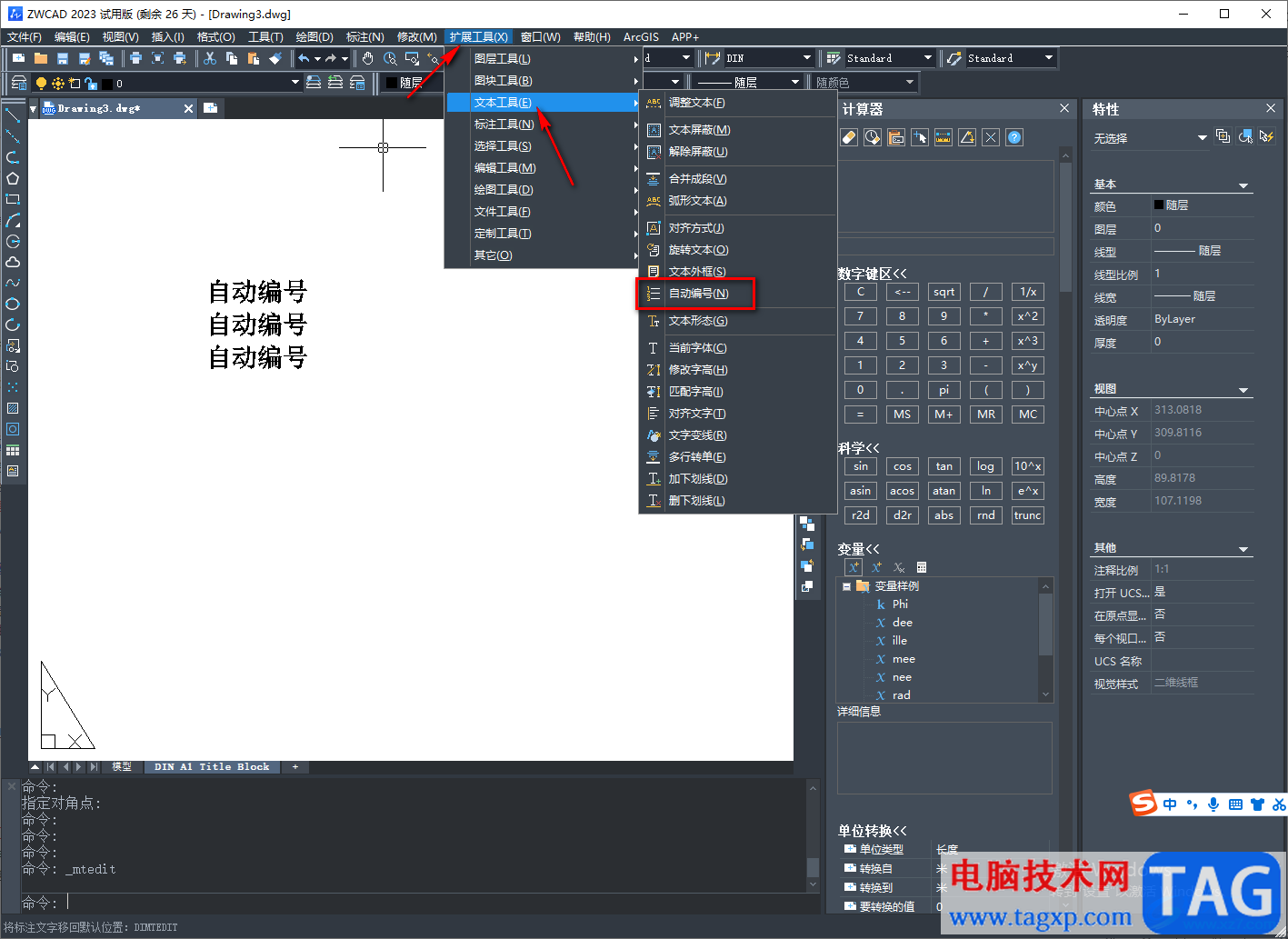Switch to 模型 layout tab
Viewport: 1288px width, 939px height.
click(122, 767)
